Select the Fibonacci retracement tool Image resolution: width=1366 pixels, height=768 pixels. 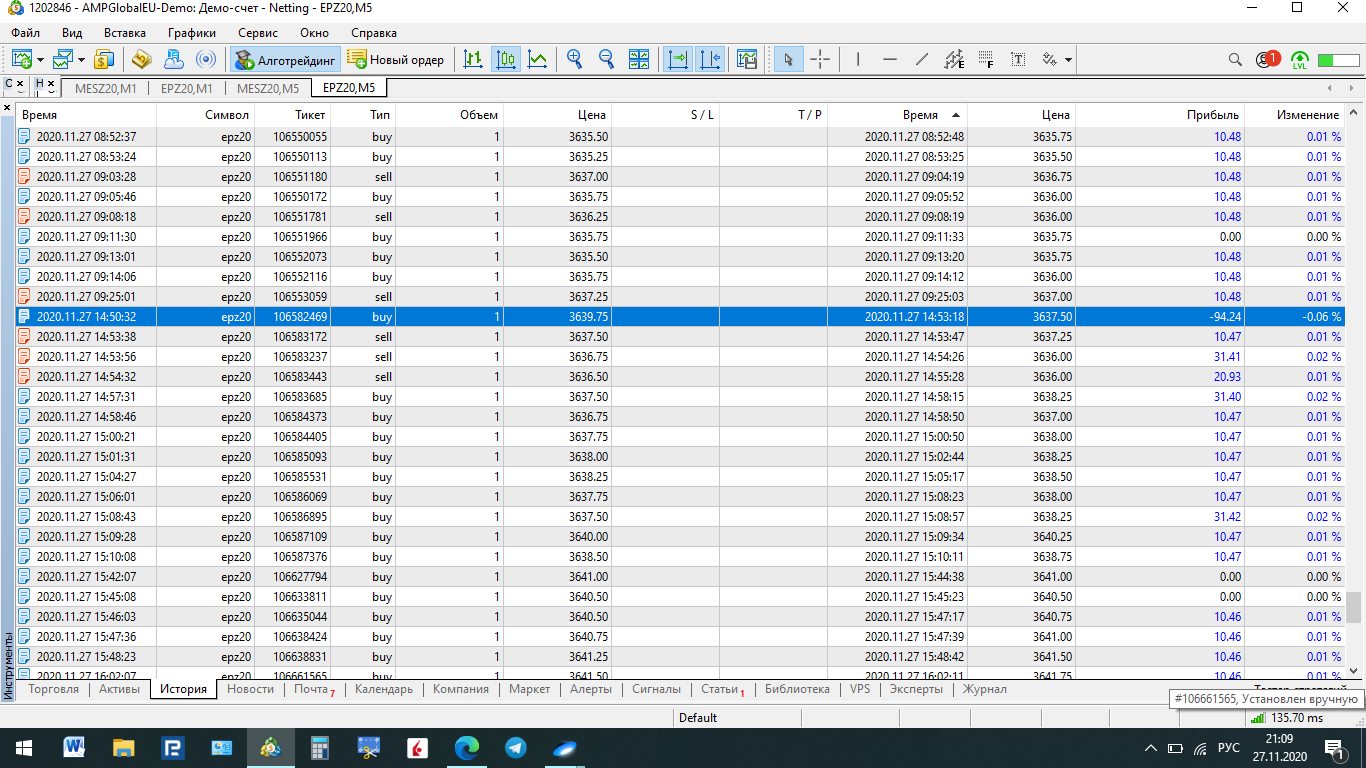point(986,59)
